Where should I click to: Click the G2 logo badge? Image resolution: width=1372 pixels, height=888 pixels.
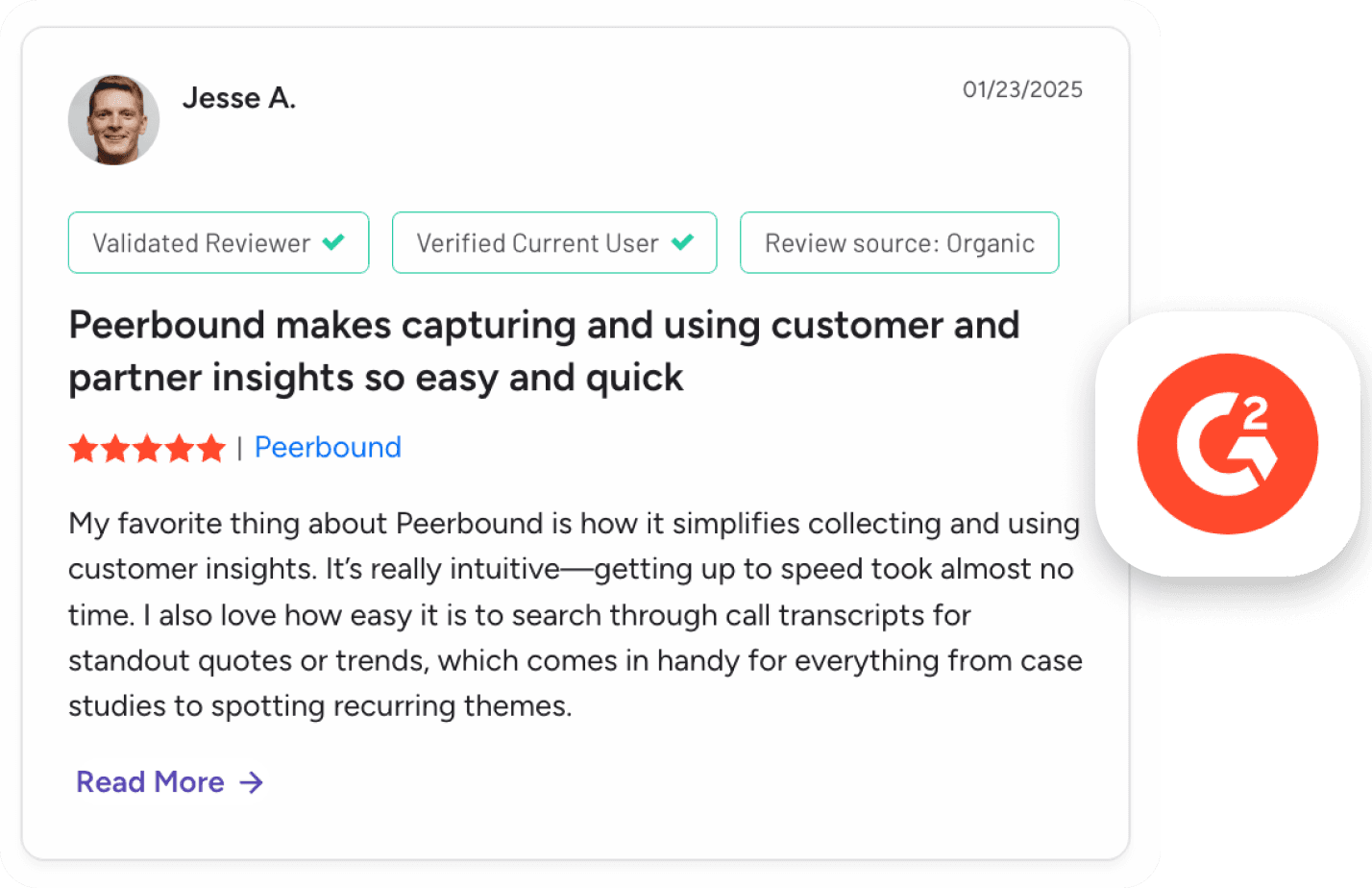click(x=1227, y=444)
